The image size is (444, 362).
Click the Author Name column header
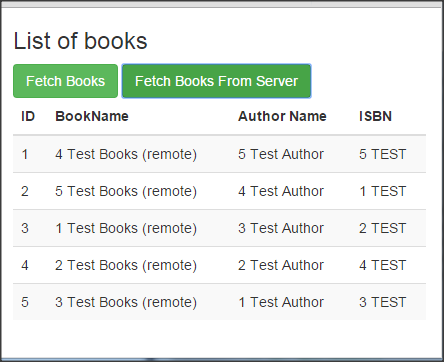[x=282, y=116]
